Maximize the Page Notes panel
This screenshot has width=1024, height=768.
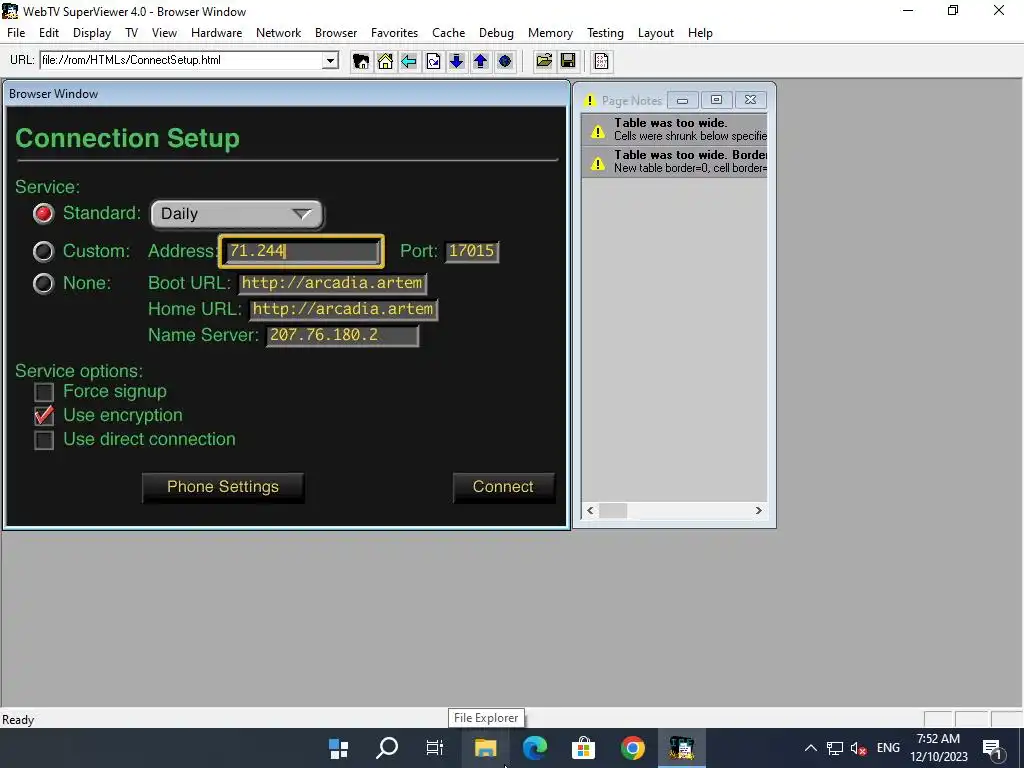coord(716,100)
